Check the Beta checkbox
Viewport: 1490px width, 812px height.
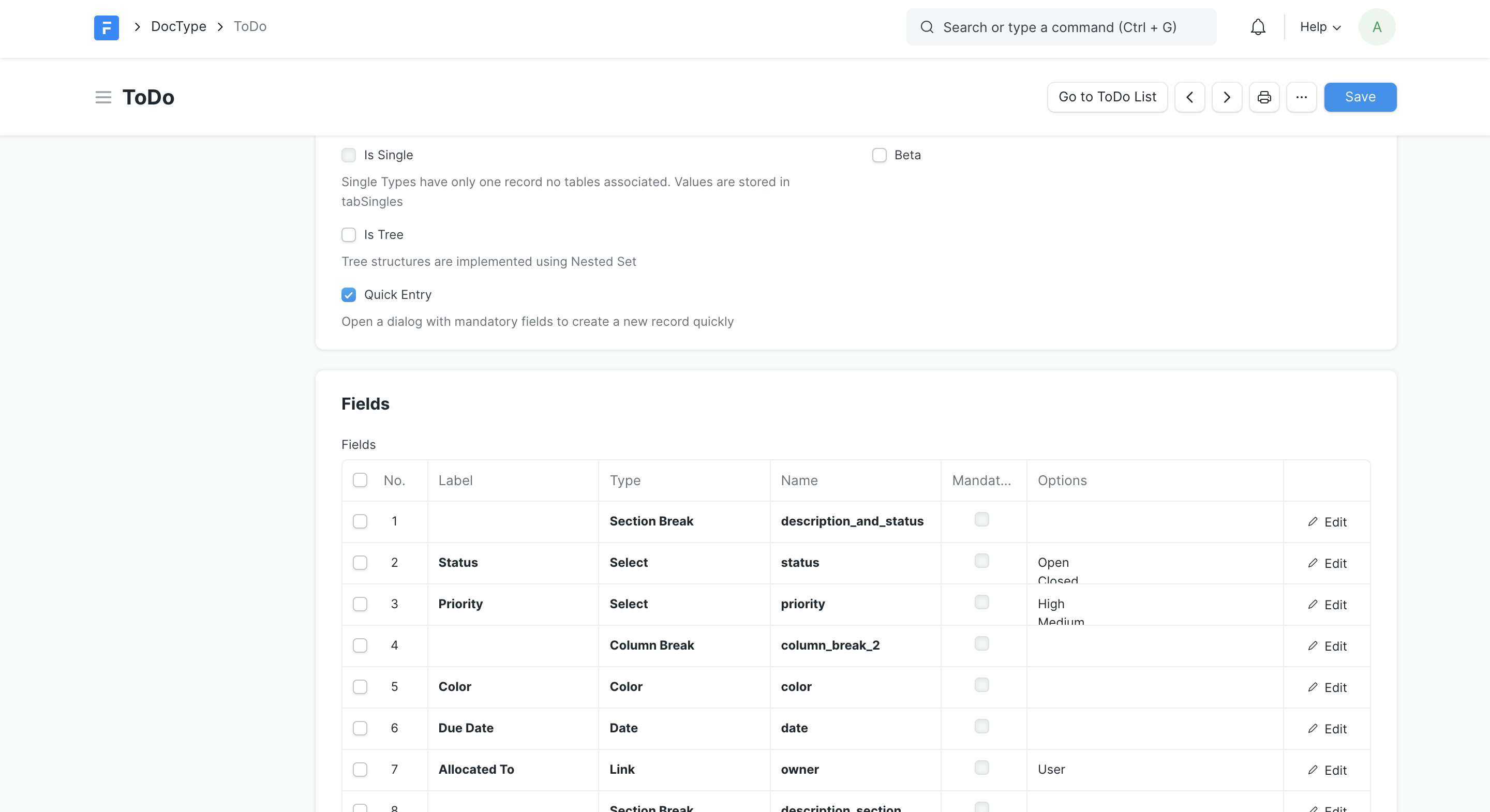click(x=878, y=155)
